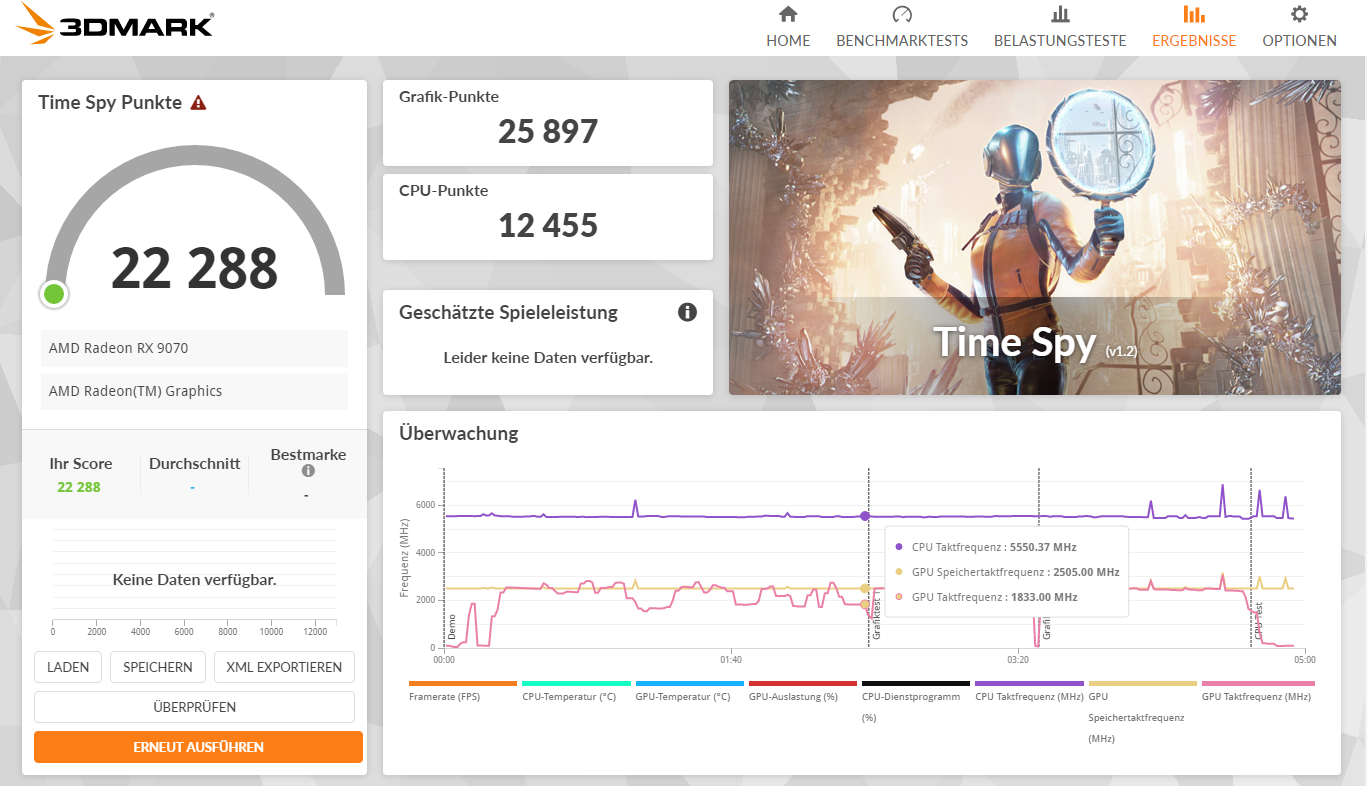Image resolution: width=1367 pixels, height=786 pixels.
Task: Click the Benchmarktests gauge icon
Action: click(x=902, y=14)
